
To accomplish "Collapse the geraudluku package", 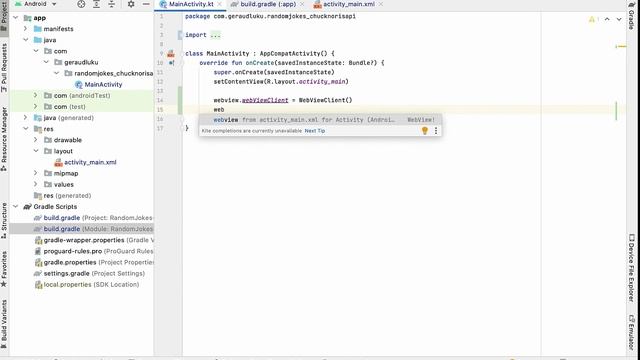I will 46,62.
